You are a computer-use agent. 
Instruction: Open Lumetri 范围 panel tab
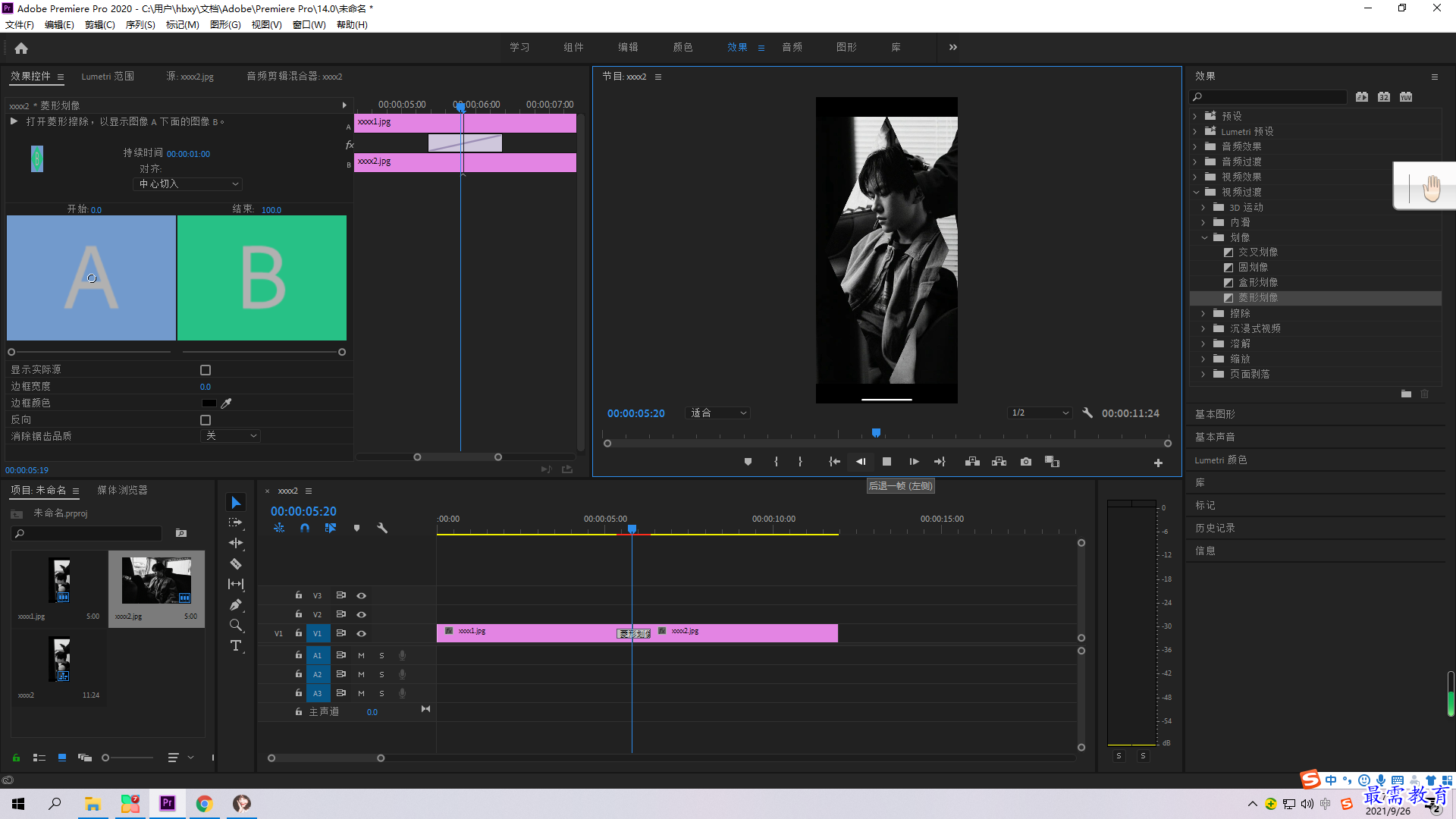pyautogui.click(x=108, y=77)
